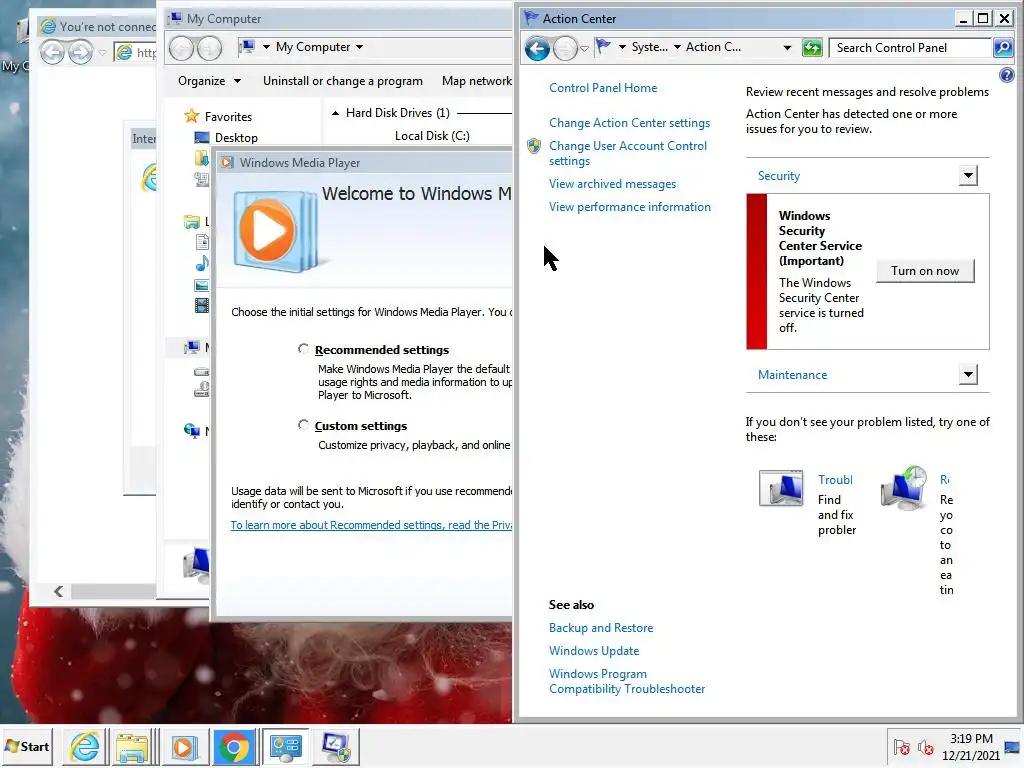Click the Desktop icon in My Computer sidebar

tap(202, 137)
